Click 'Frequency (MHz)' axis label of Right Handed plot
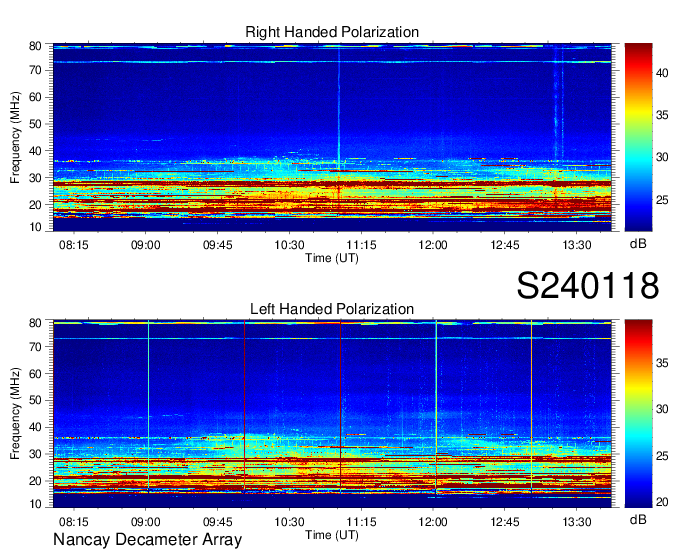The image size is (680, 552). click(x=15, y=137)
